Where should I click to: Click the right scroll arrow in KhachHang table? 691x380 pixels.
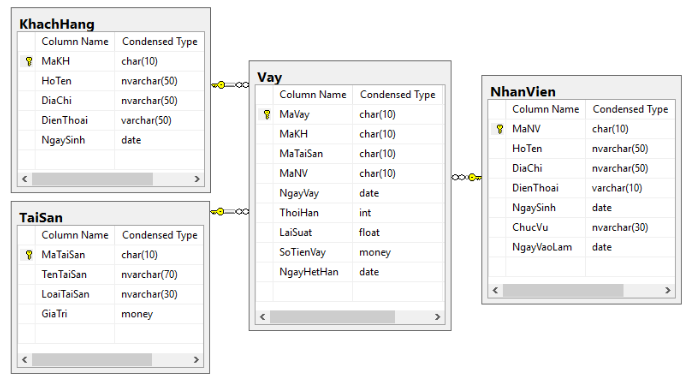tap(197, 179)
